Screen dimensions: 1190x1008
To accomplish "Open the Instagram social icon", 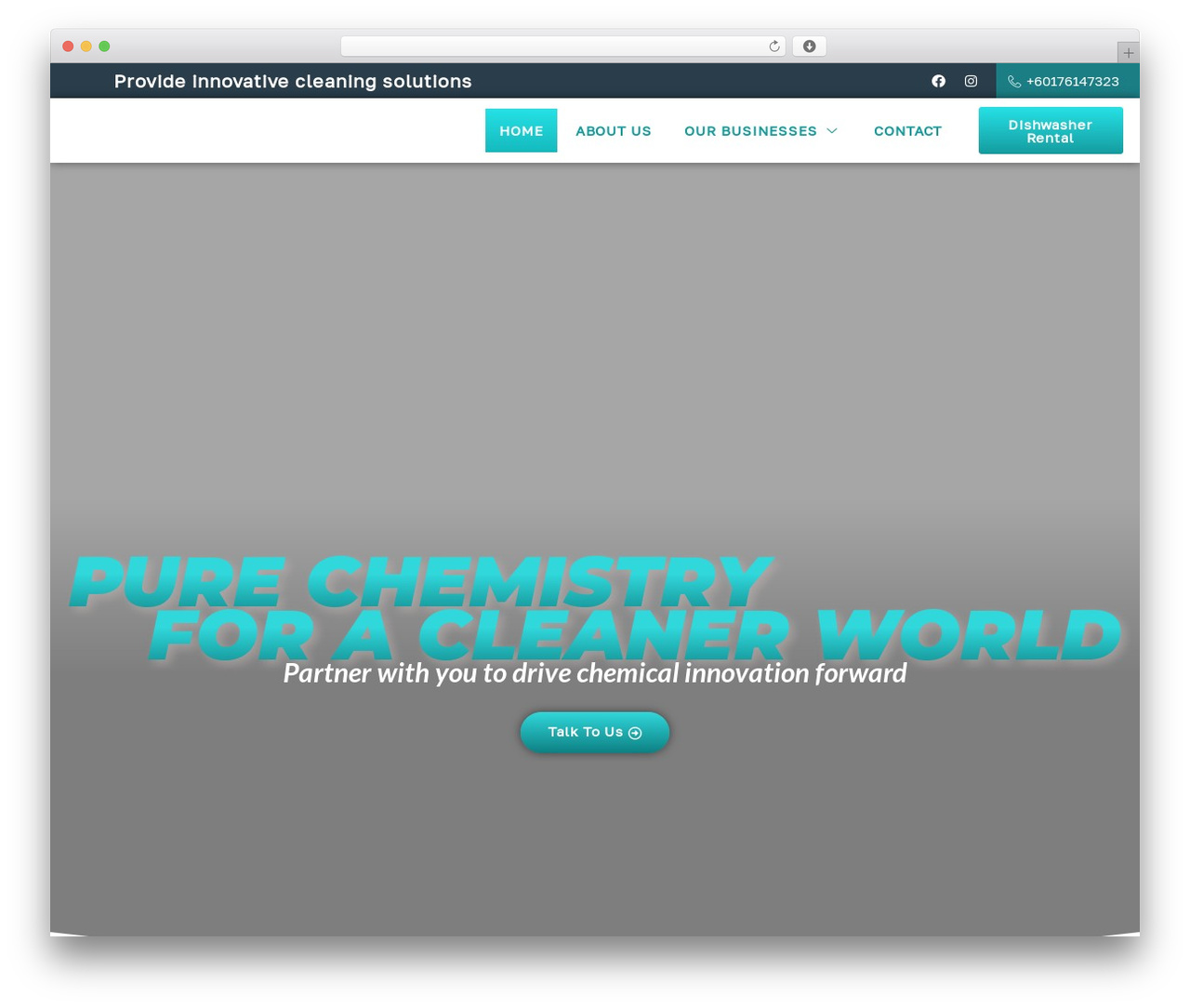I will 971,81.
